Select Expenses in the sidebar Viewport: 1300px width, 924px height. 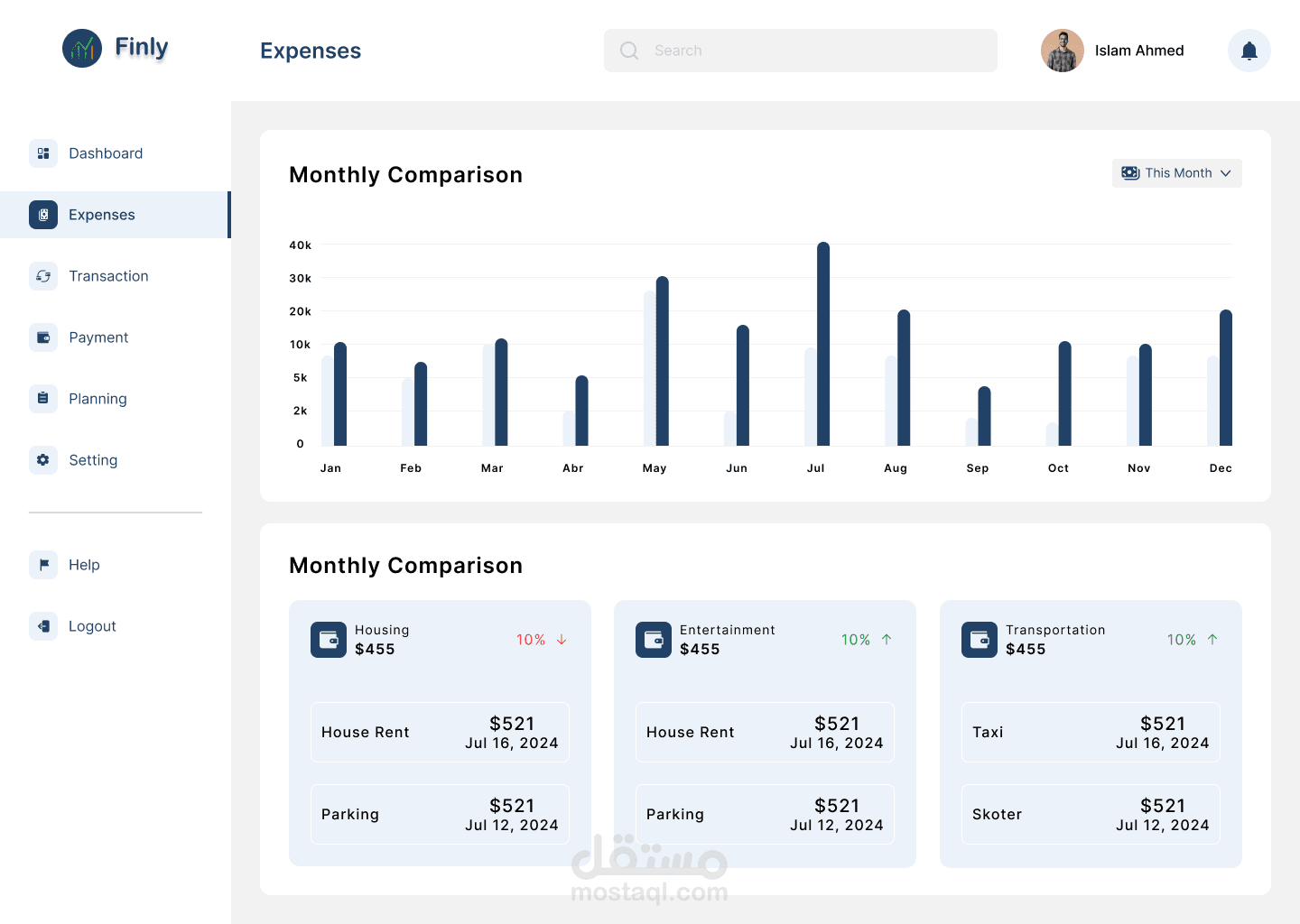[115, 215]
